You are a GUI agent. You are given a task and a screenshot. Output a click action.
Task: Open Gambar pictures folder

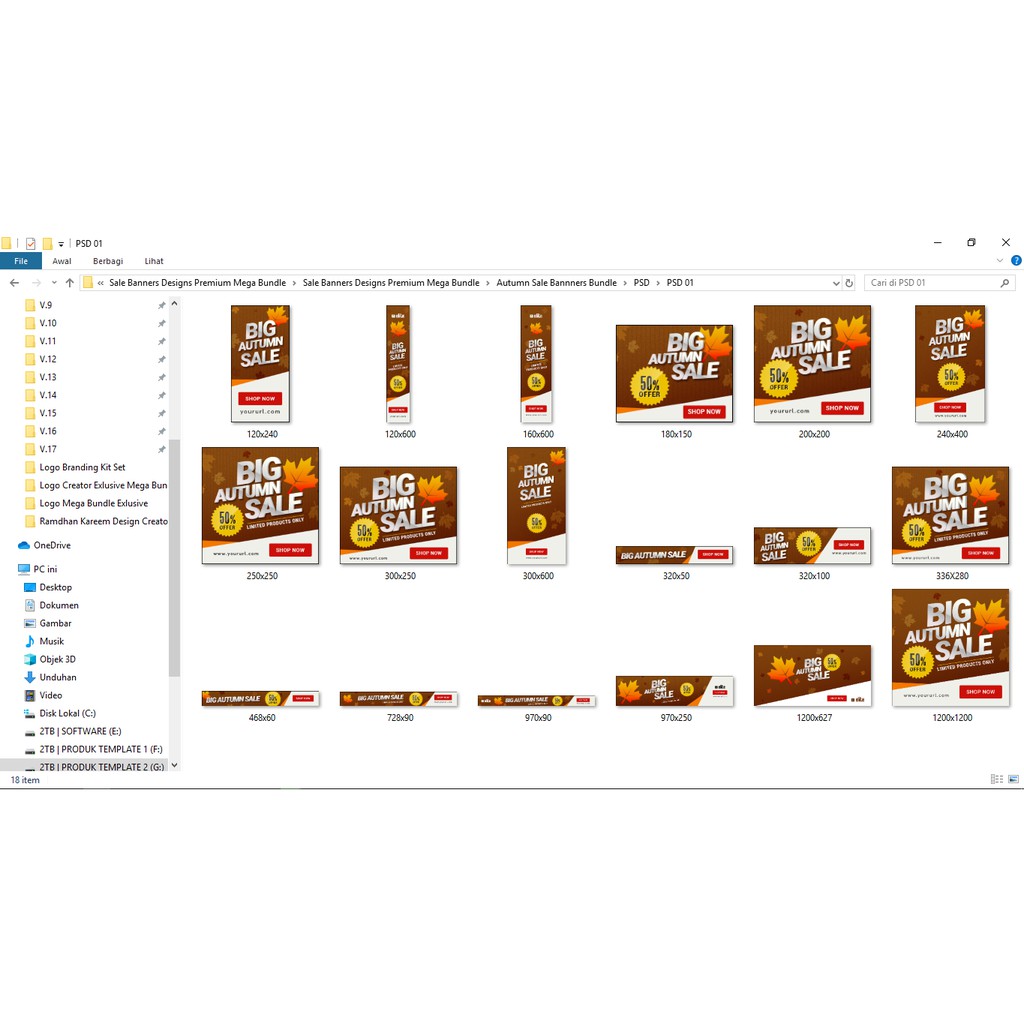[x=55, y=624]
